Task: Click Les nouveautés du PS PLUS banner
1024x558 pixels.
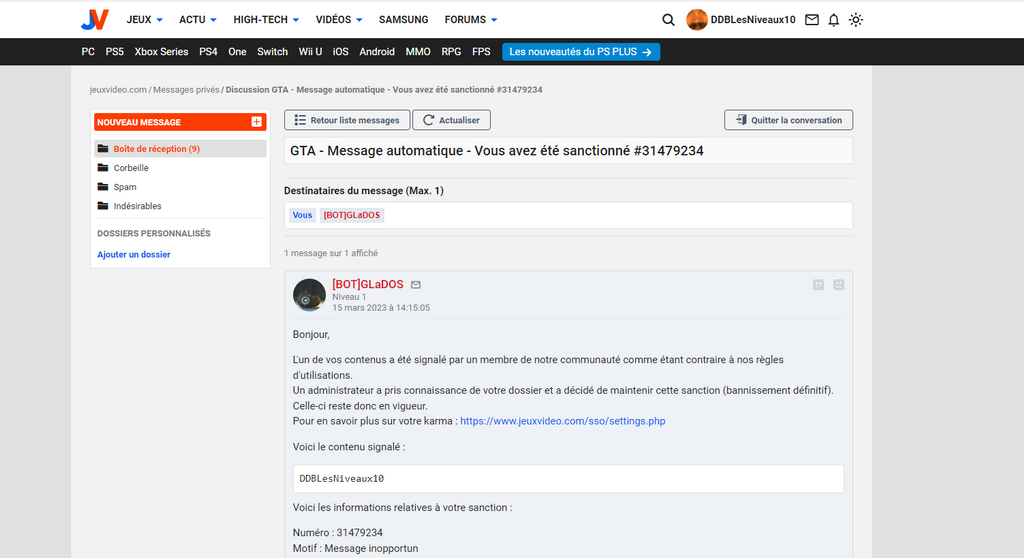Action: (x=581, y=52)
